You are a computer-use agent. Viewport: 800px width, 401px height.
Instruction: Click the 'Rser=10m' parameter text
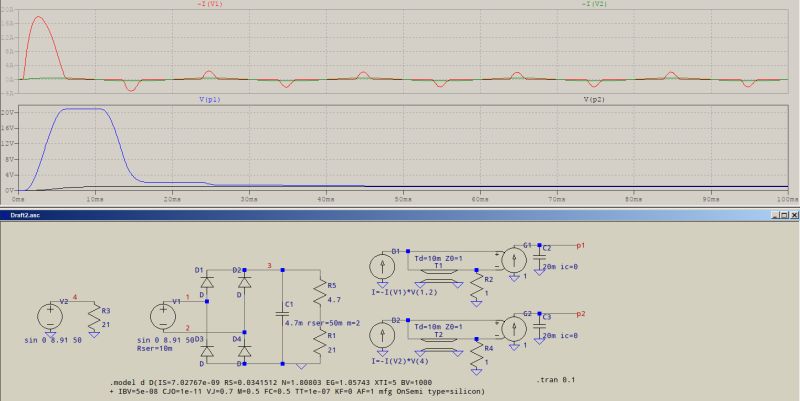[x=155, y=349]
